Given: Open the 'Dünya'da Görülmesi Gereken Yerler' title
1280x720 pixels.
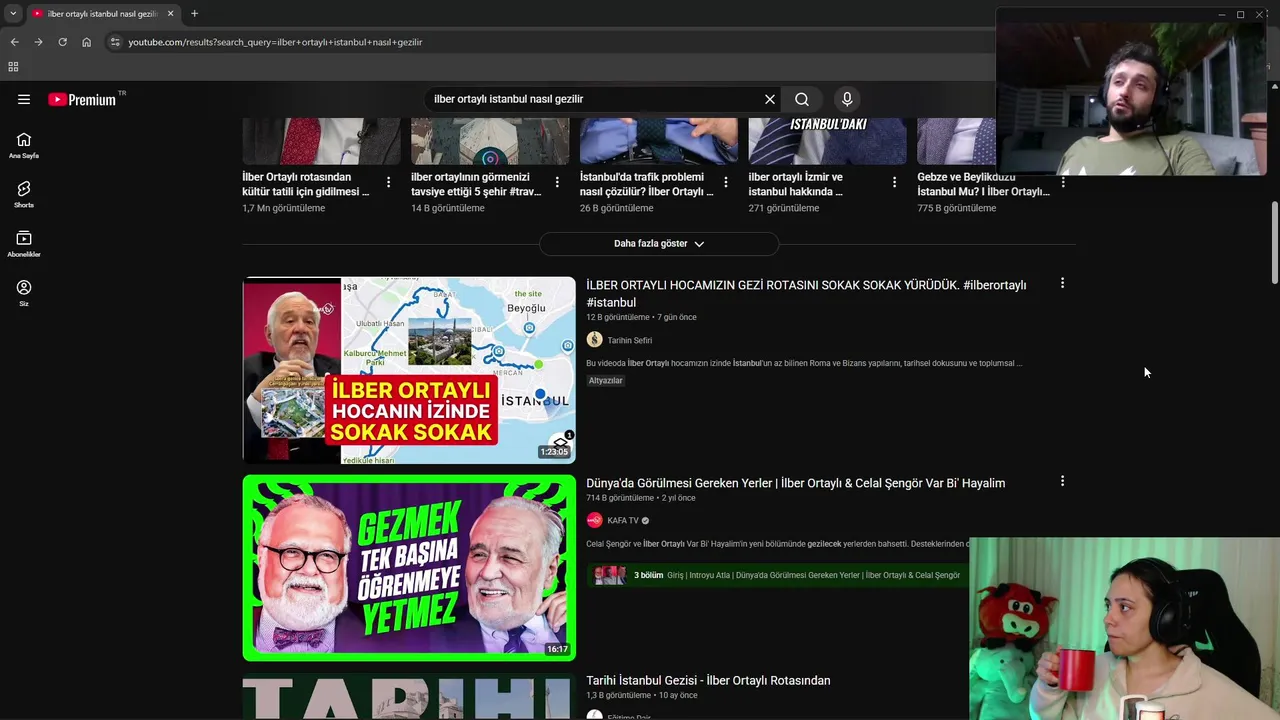Looking at the screenshot, I should 795,483.
